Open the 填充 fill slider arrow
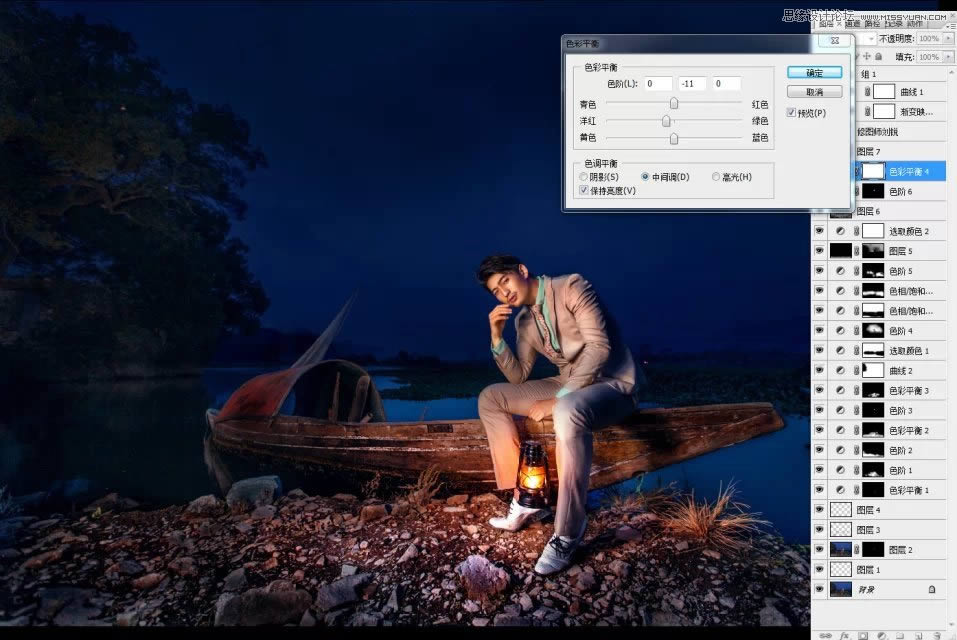The image size is (957, 640). (x=948, y=57)
